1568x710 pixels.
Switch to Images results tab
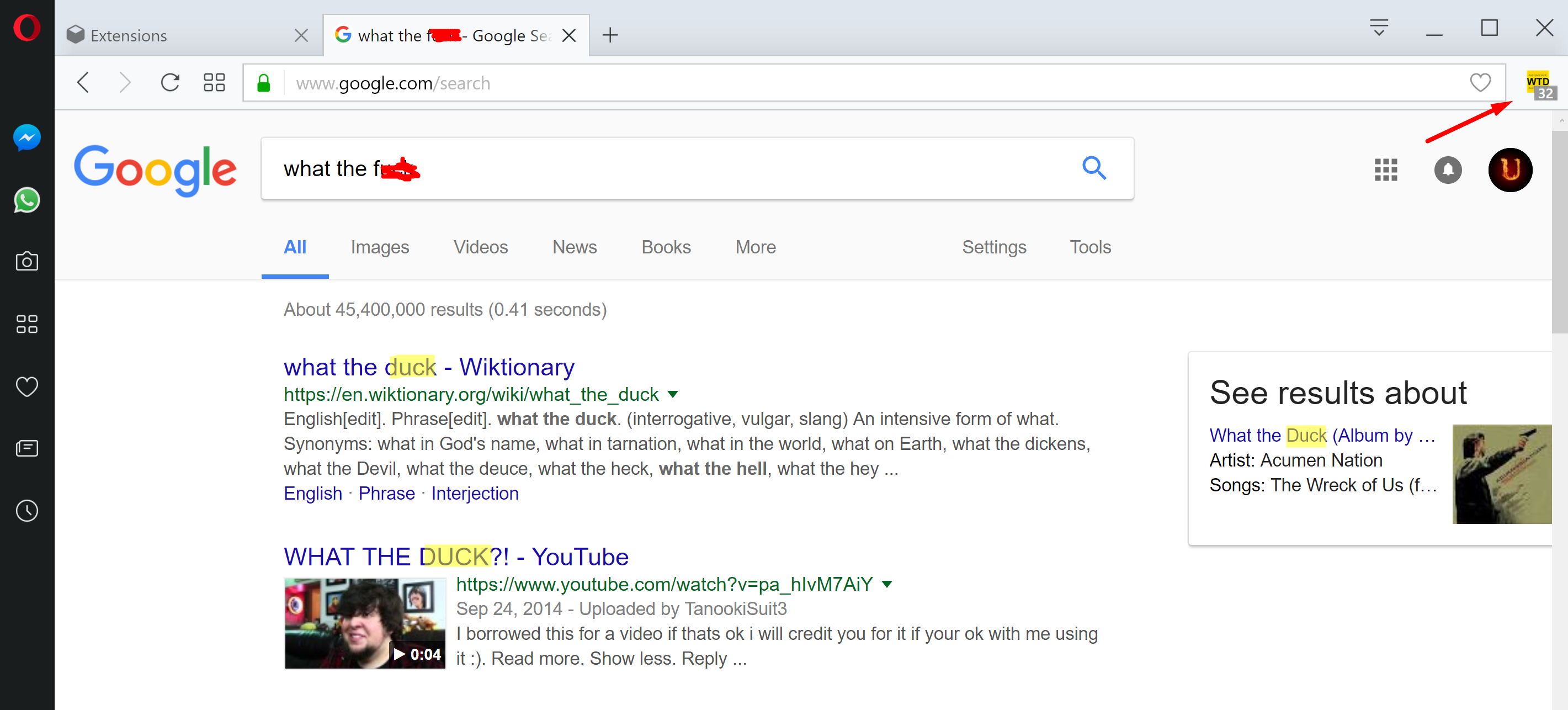click(379, 247)
